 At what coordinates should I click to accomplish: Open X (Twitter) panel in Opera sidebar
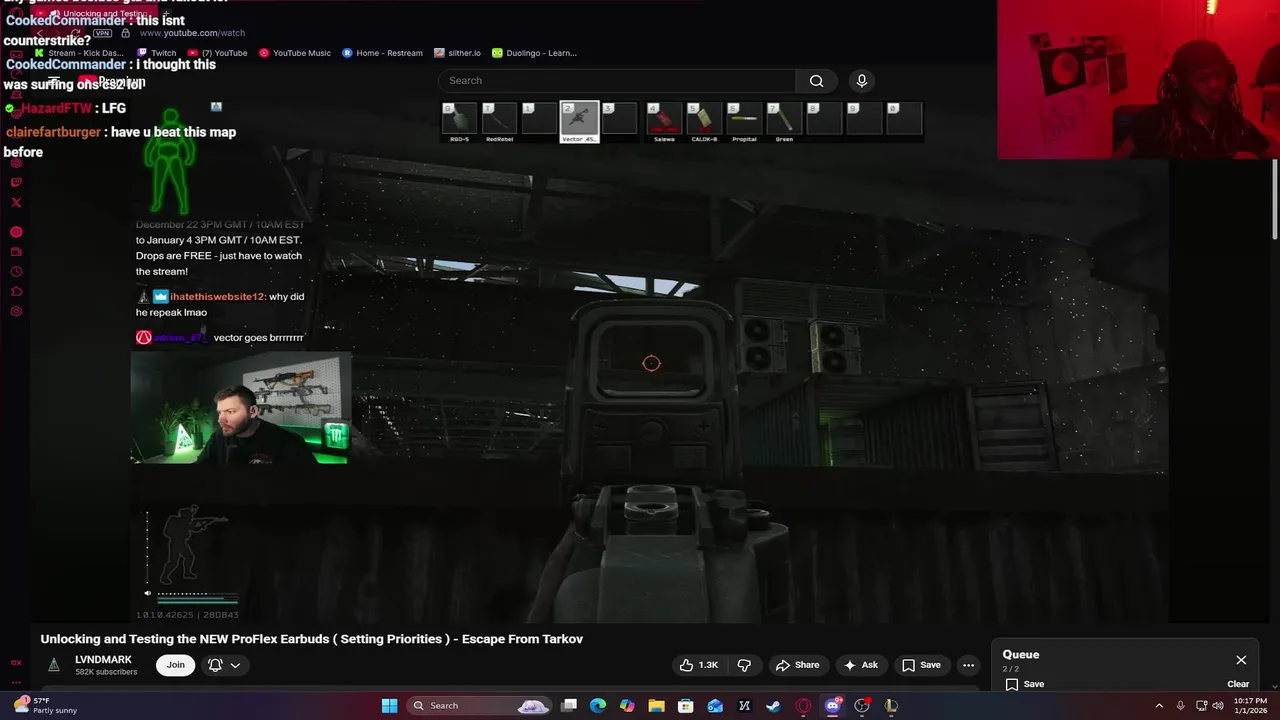[16, 203]
